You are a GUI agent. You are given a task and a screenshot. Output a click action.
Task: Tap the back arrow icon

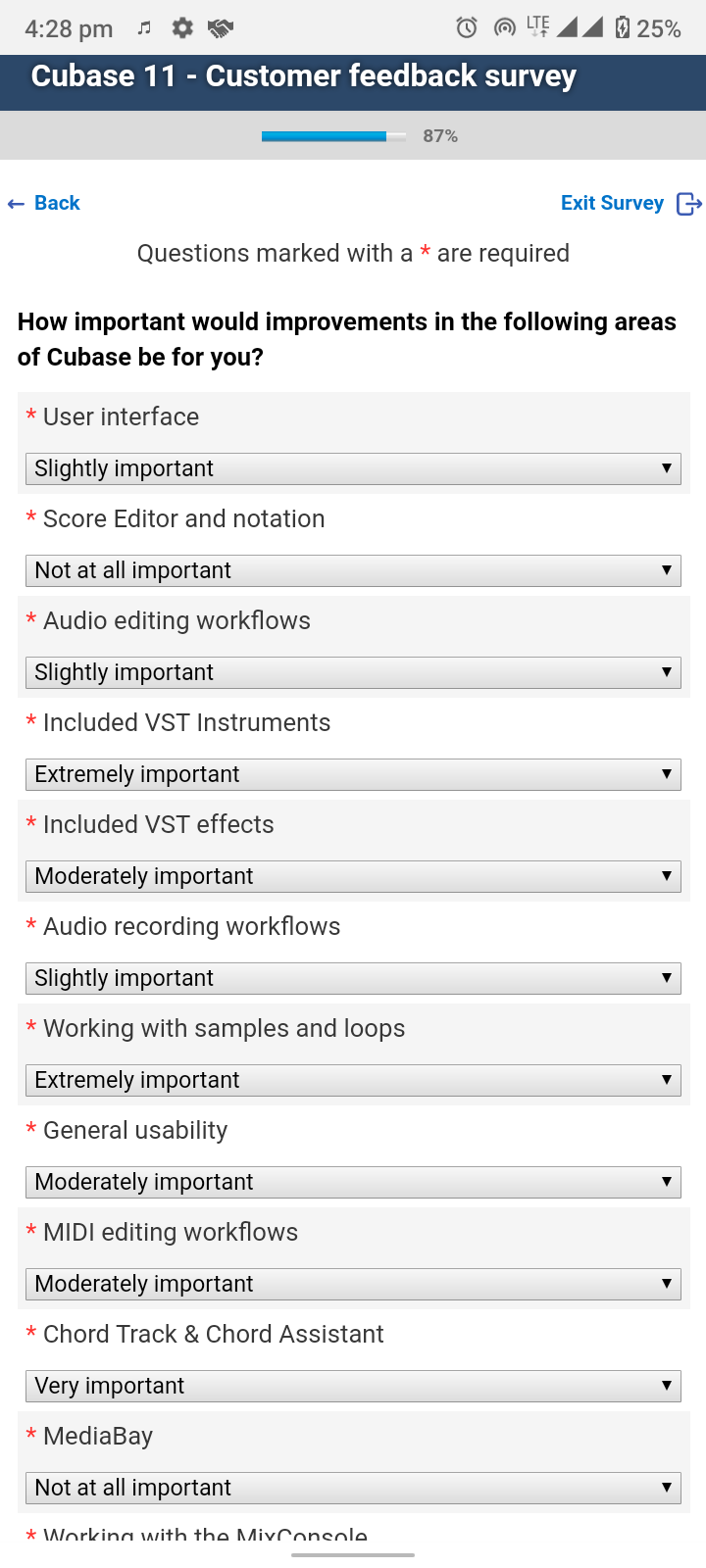pos(16,204)
